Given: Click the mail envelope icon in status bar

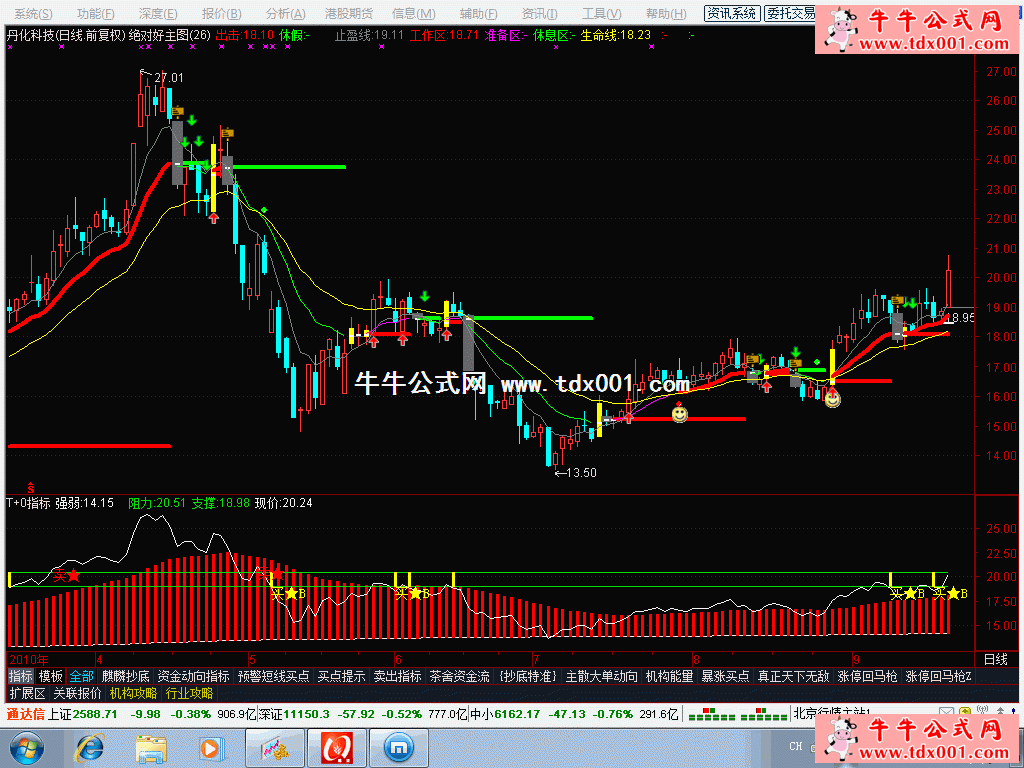Looking at the screenshot, I should click(x=946, y=713).
